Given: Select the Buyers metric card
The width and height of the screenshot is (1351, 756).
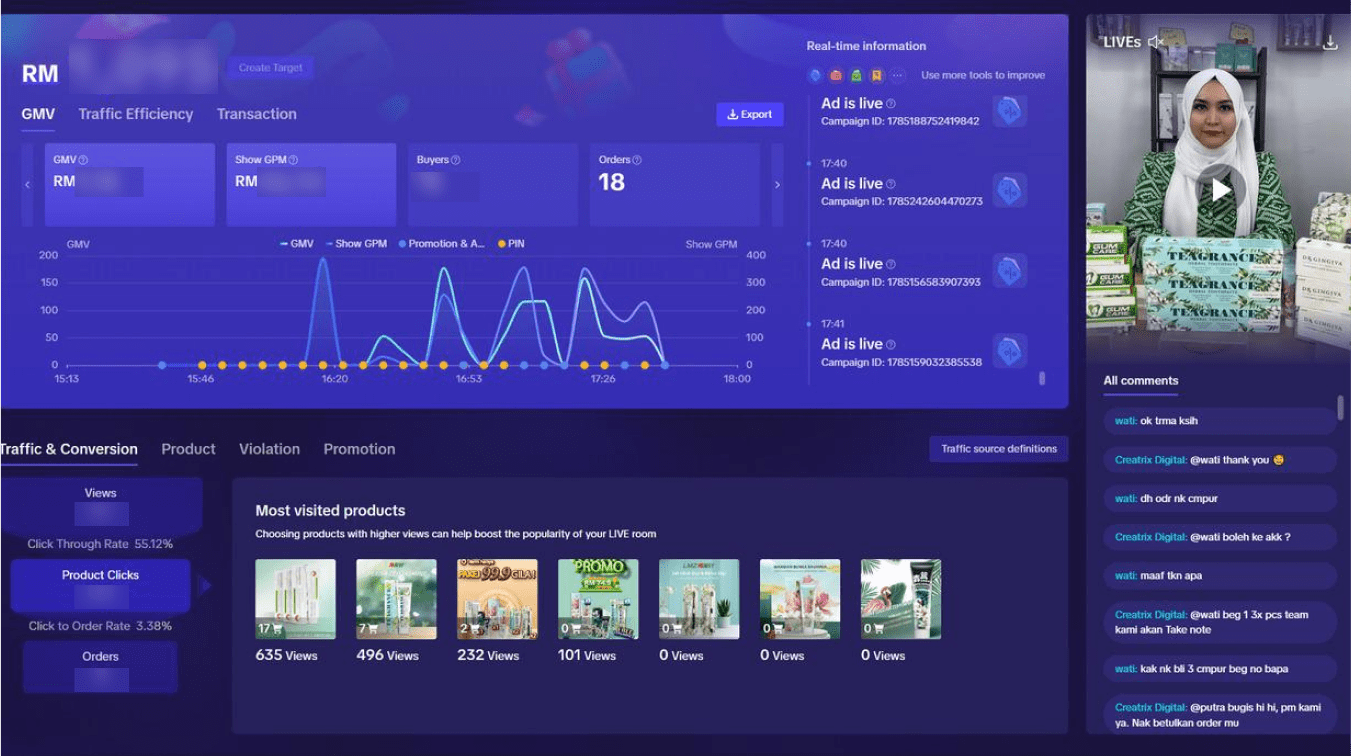Looking at the screenshot, I should [493, 185].
